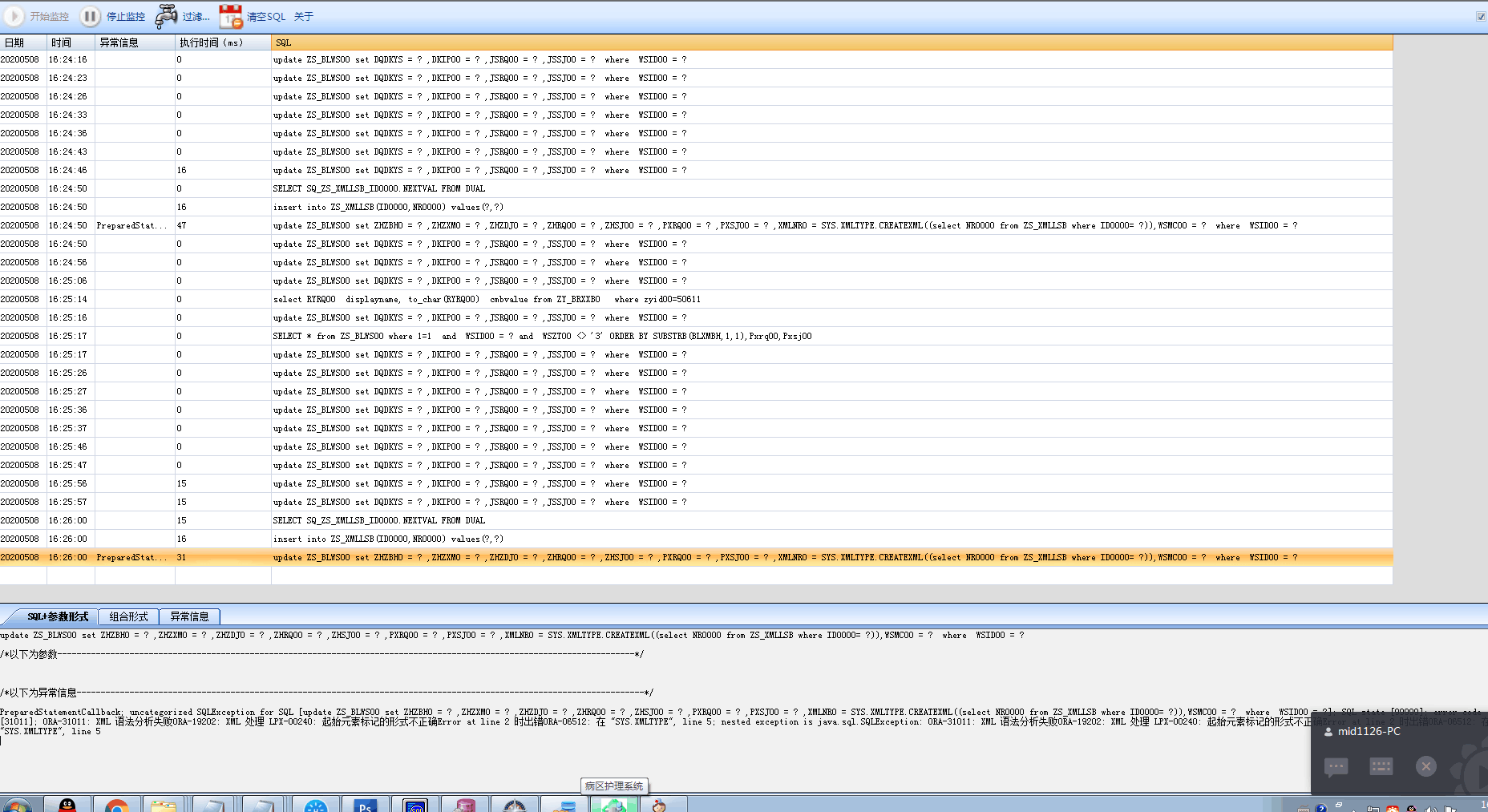Open the chat bubble icon in the mid1126-PC popup
The image size is (1488, 812).
(x=1336, y=766)
